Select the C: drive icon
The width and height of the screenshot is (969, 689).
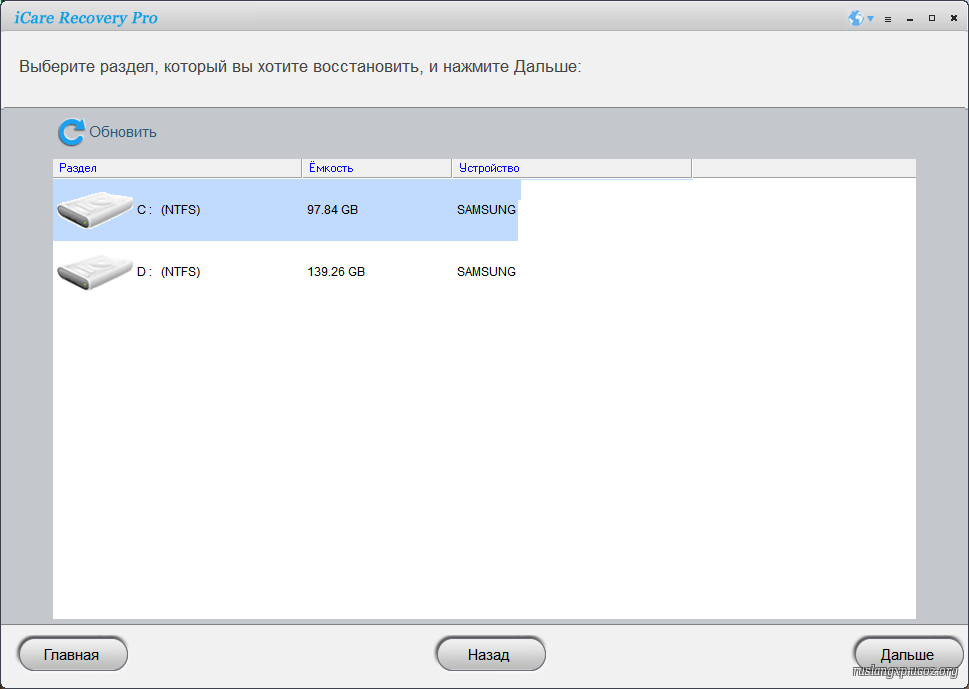pyautogui.click(x=95, y=210)
